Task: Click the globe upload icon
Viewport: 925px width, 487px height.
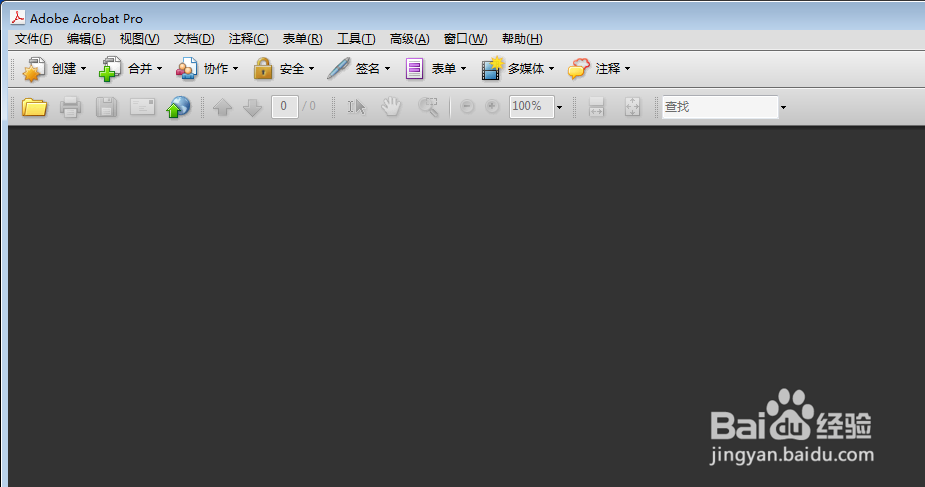Action: tap(178, 107)
